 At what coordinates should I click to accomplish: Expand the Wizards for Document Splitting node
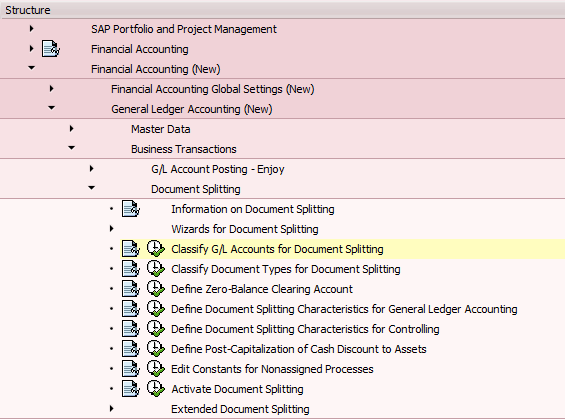tap(111, 228)
